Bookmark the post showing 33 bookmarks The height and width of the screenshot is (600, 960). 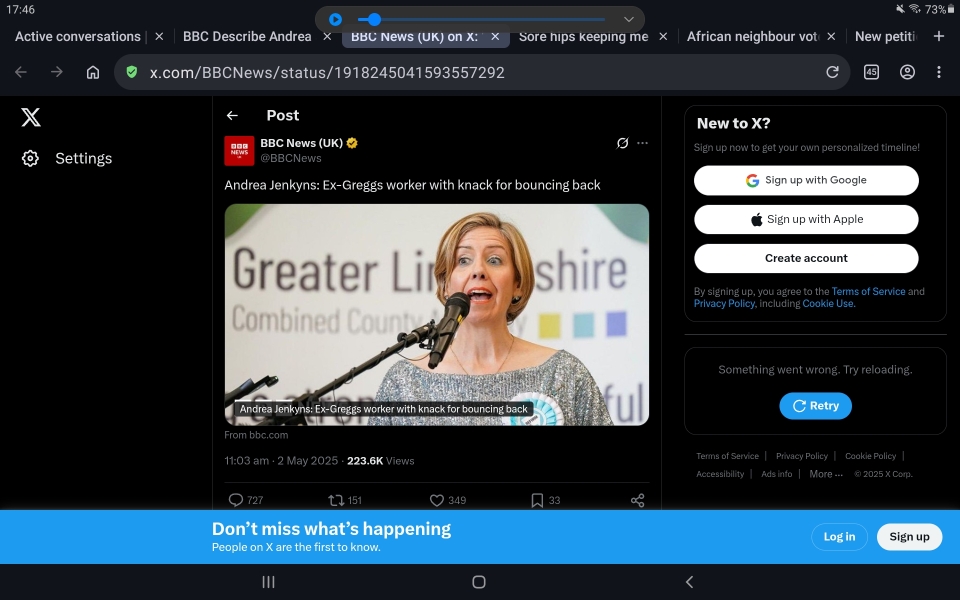(x=537, y=500)
